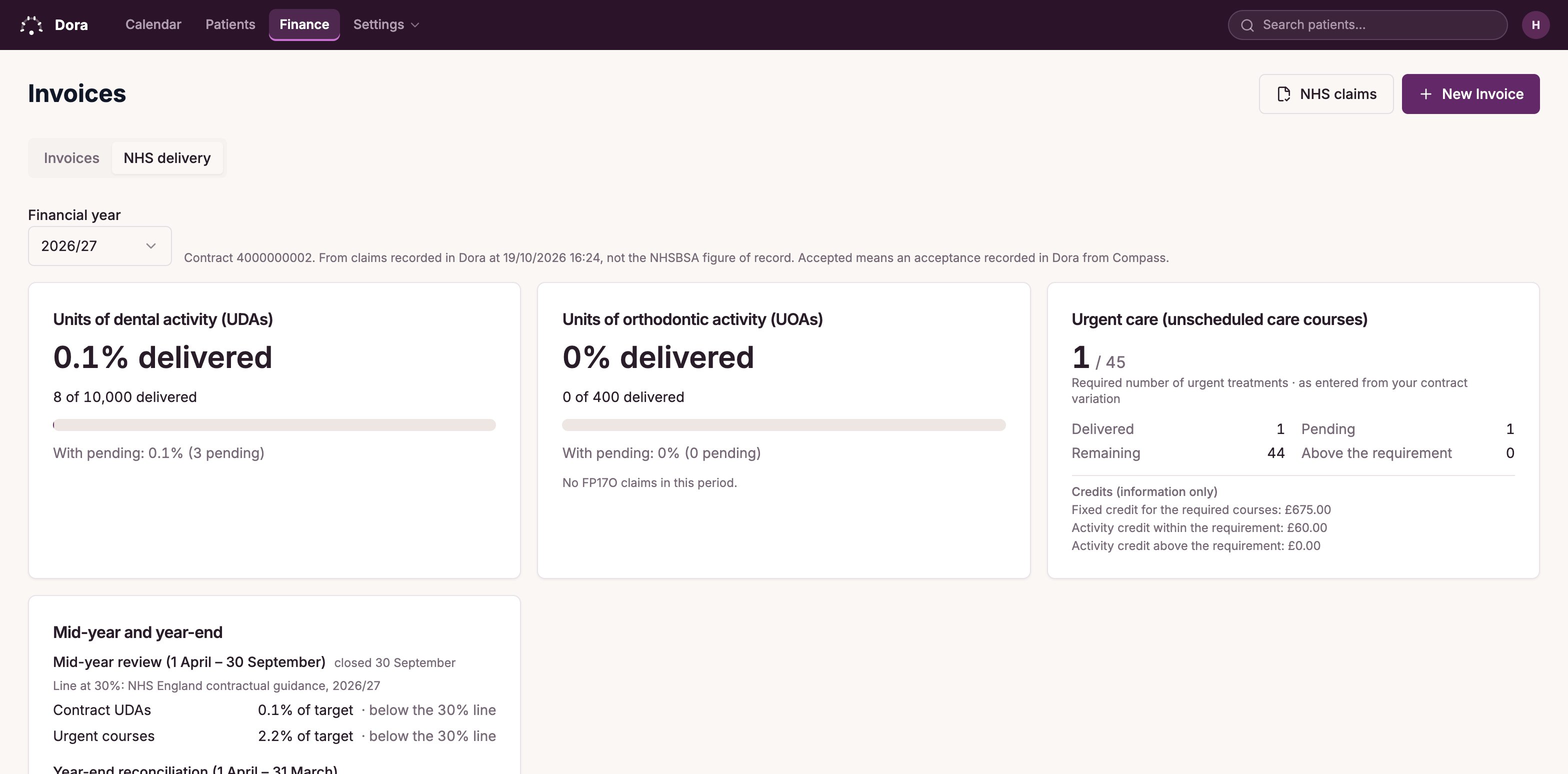
Task: Click the Dora brand name
Action: (x=71, y=25)
